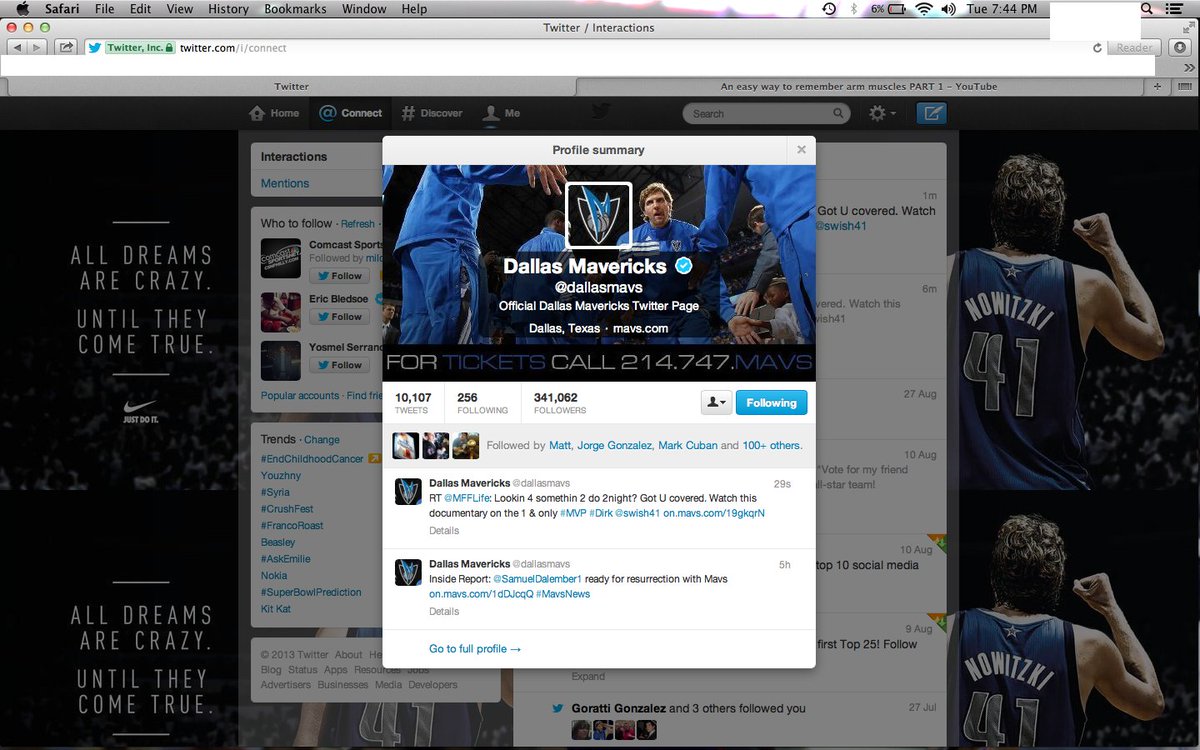View the 341,062 Followers count
This screenshot has height=750, width=1200.
(560, 403)
